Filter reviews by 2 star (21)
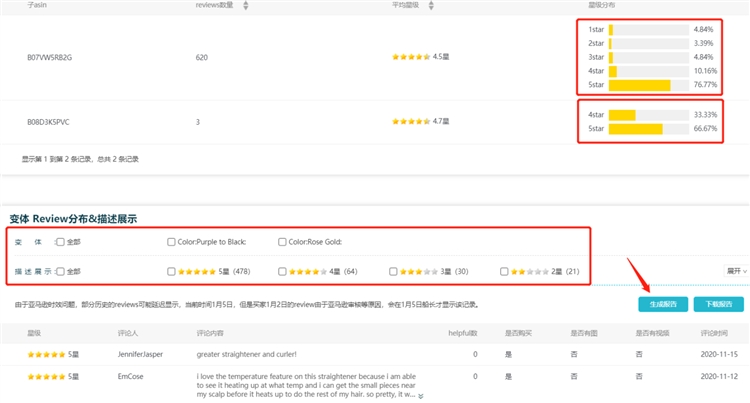Viewport: 750px width, 403px height. click(x=504, y=272)
